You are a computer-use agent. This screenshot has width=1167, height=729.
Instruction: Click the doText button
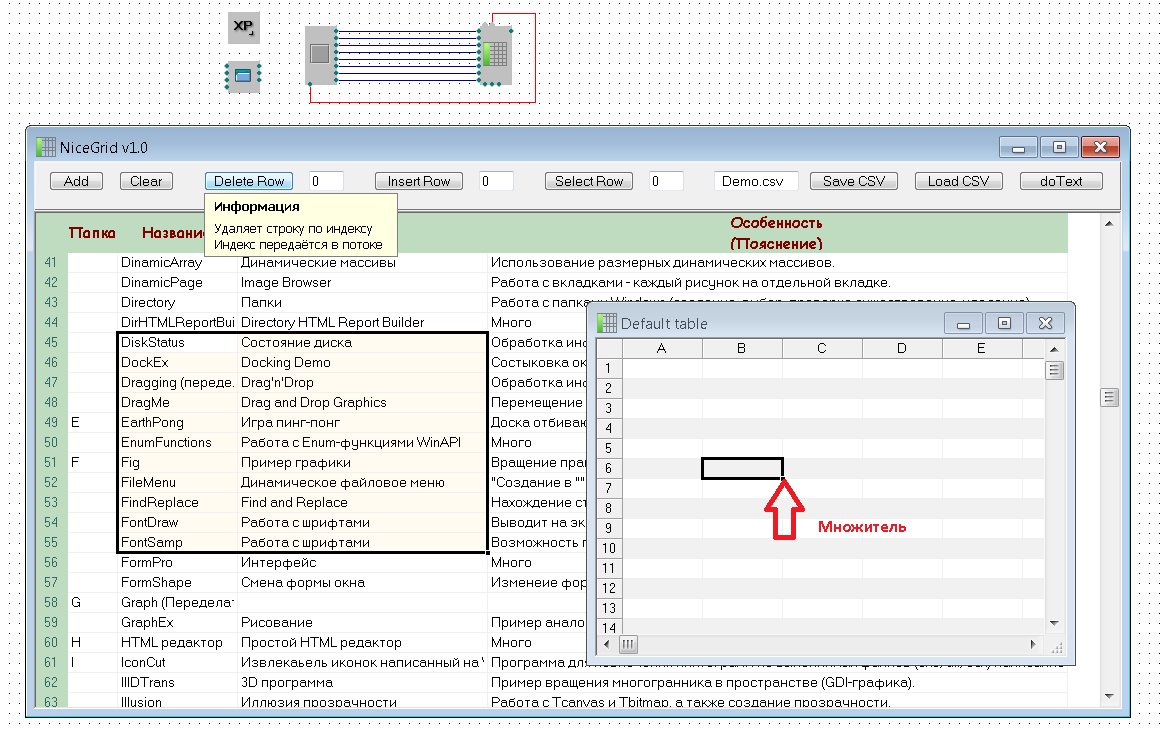click(1061, 181)
